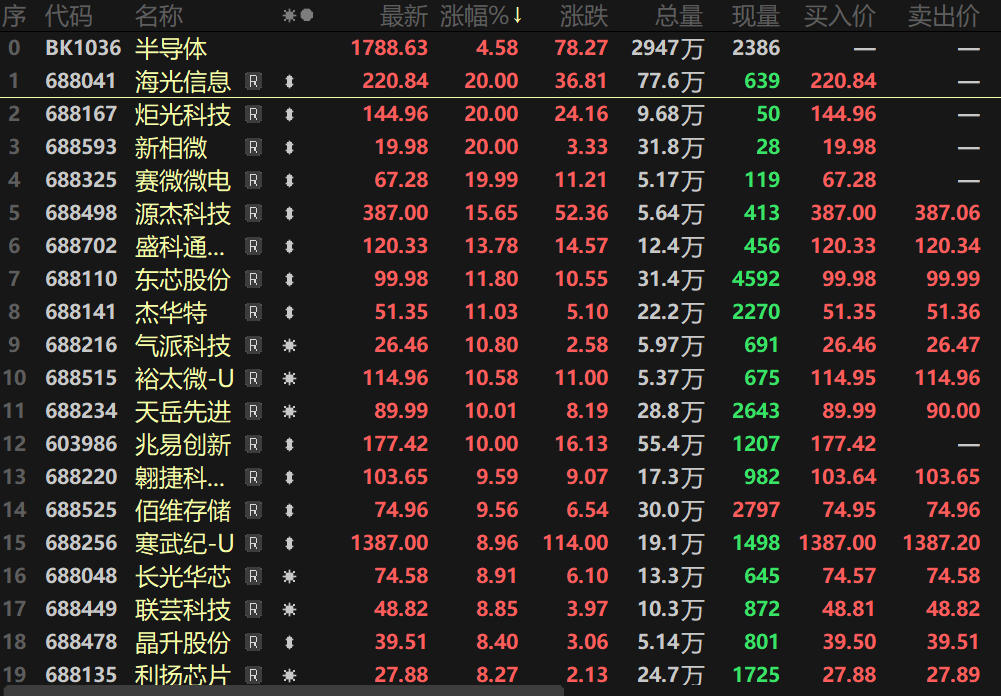Viewport: 1001px width, 696px height.
Task: Click the arrow marker icon for 海光信息
Action: pyautogui.click(x=289, y=81)
